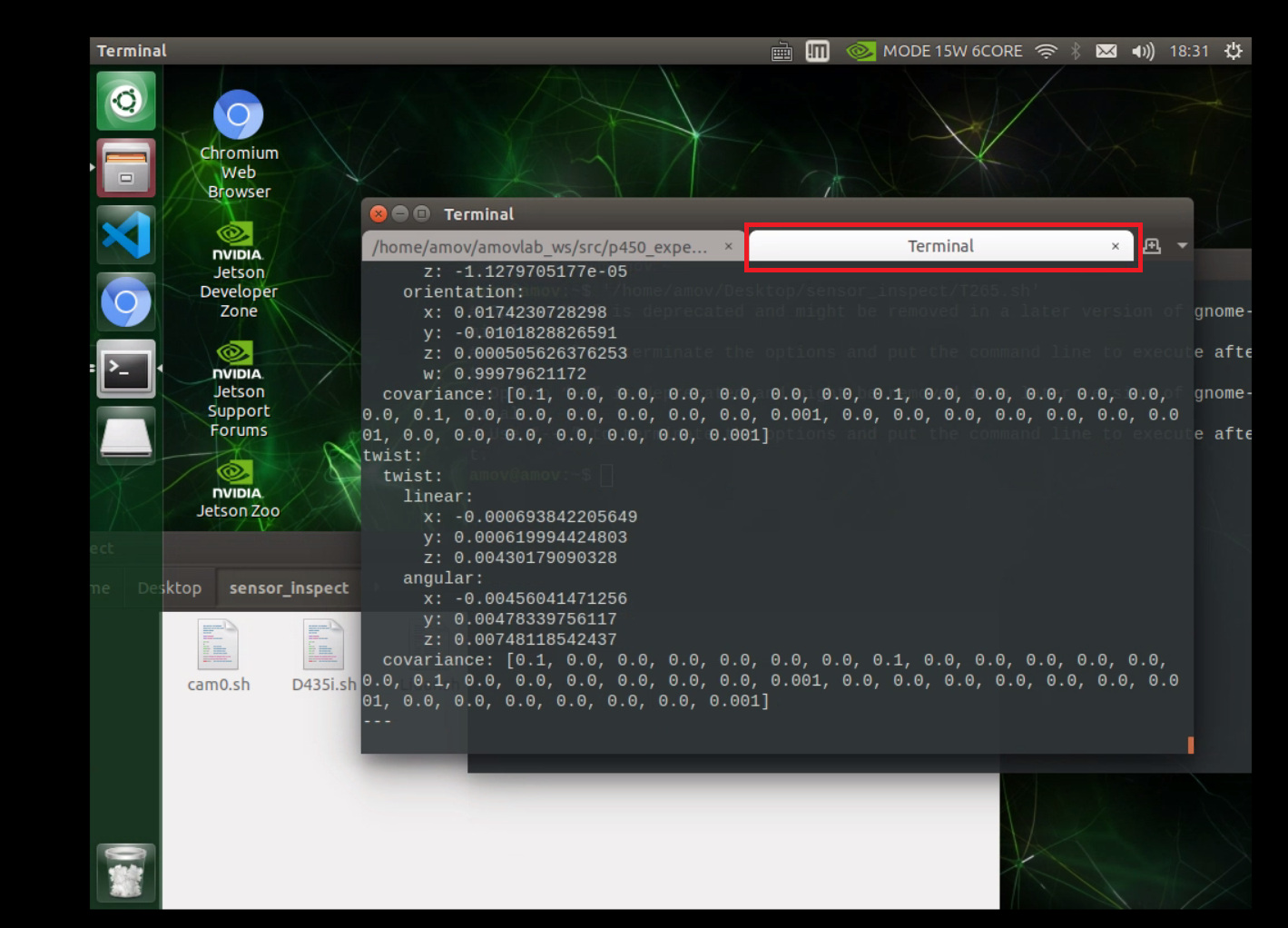Open the Ubuntu dash search launcher

click(x=126, y=101)
